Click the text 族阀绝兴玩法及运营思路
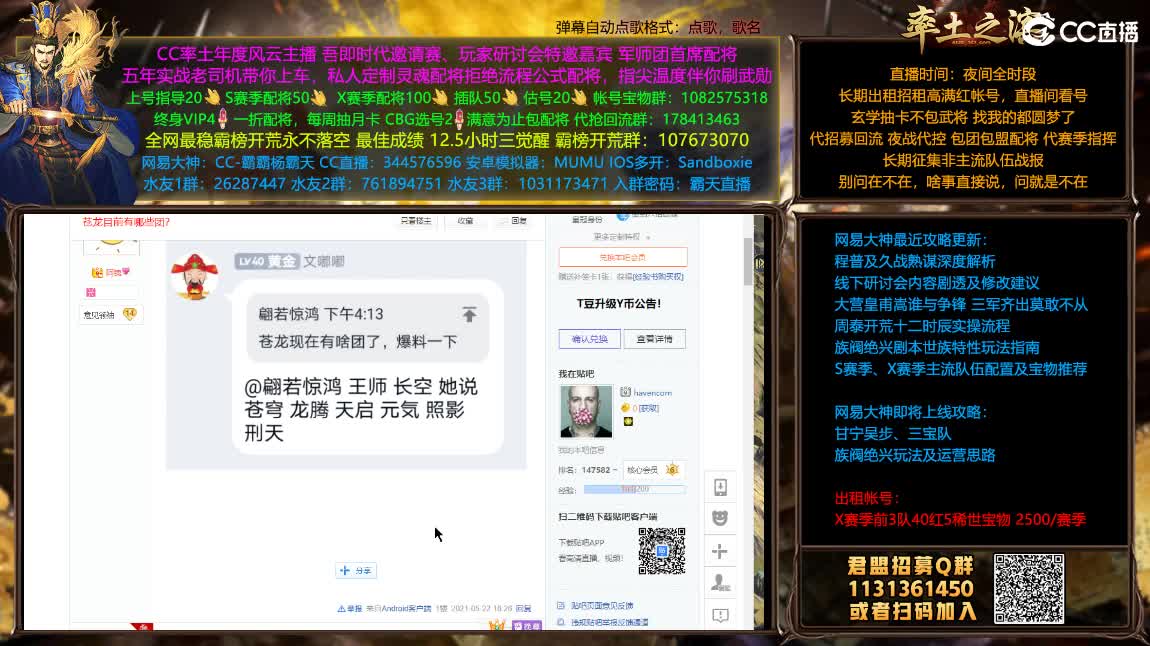1150x646 pixels. [915, 455]
